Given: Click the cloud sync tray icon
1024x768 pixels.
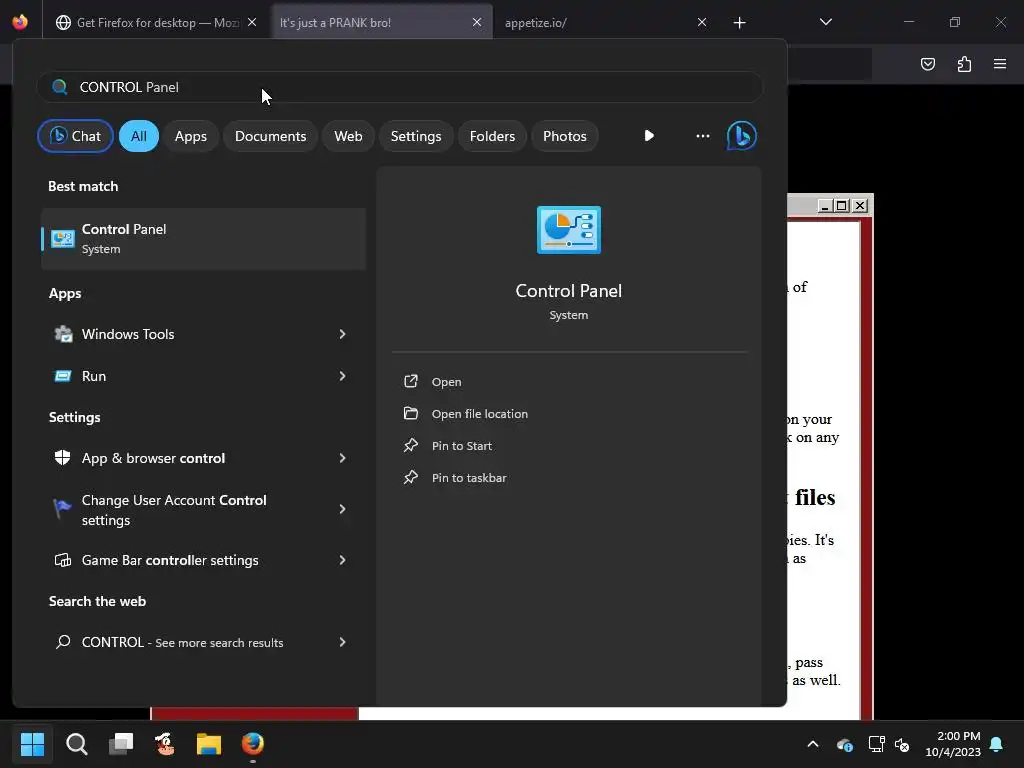Looking at the screenshot, I should [844, 744].
